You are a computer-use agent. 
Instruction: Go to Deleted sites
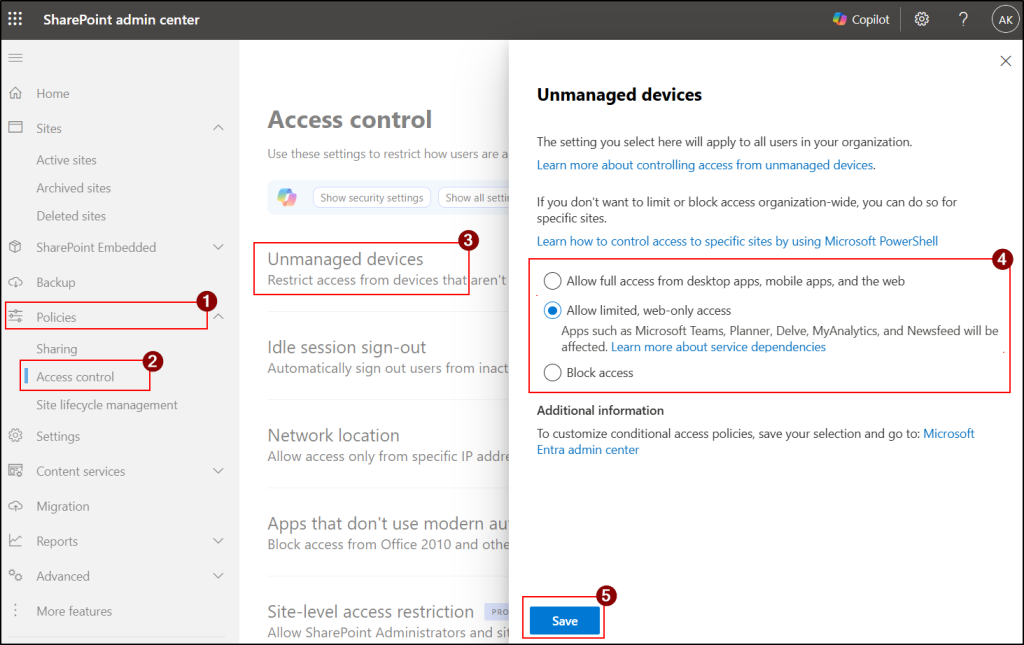(71, 216)
